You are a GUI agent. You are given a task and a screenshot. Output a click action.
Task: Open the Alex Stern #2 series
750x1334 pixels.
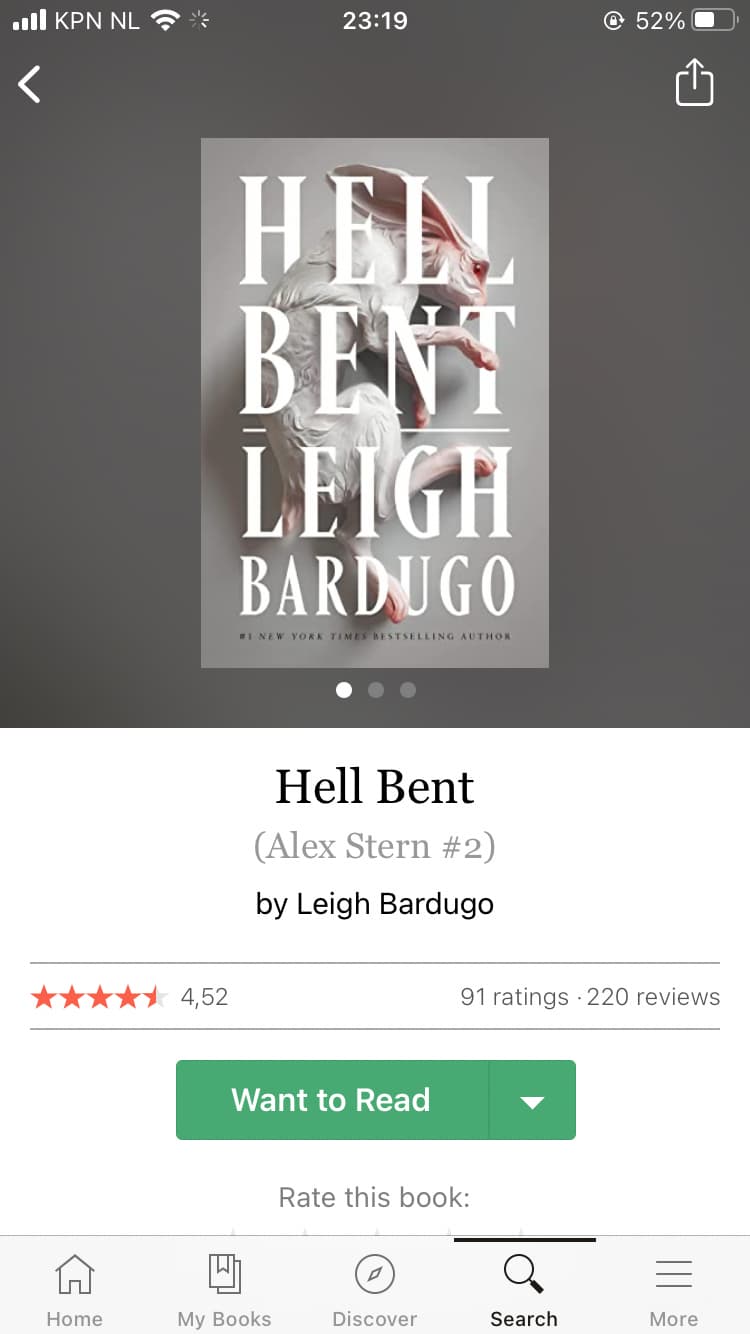click(375, 846)
